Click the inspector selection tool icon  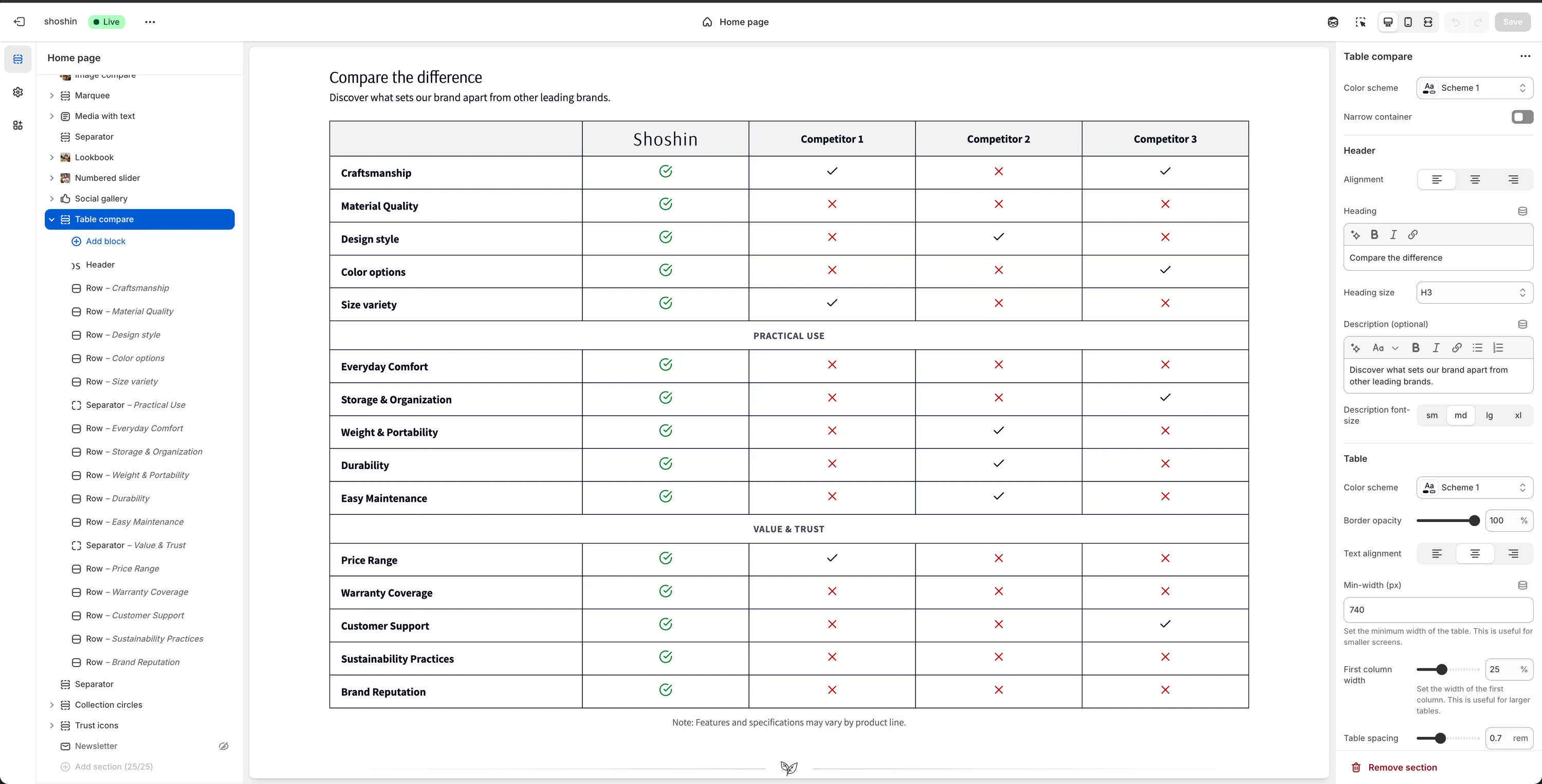1360,22
